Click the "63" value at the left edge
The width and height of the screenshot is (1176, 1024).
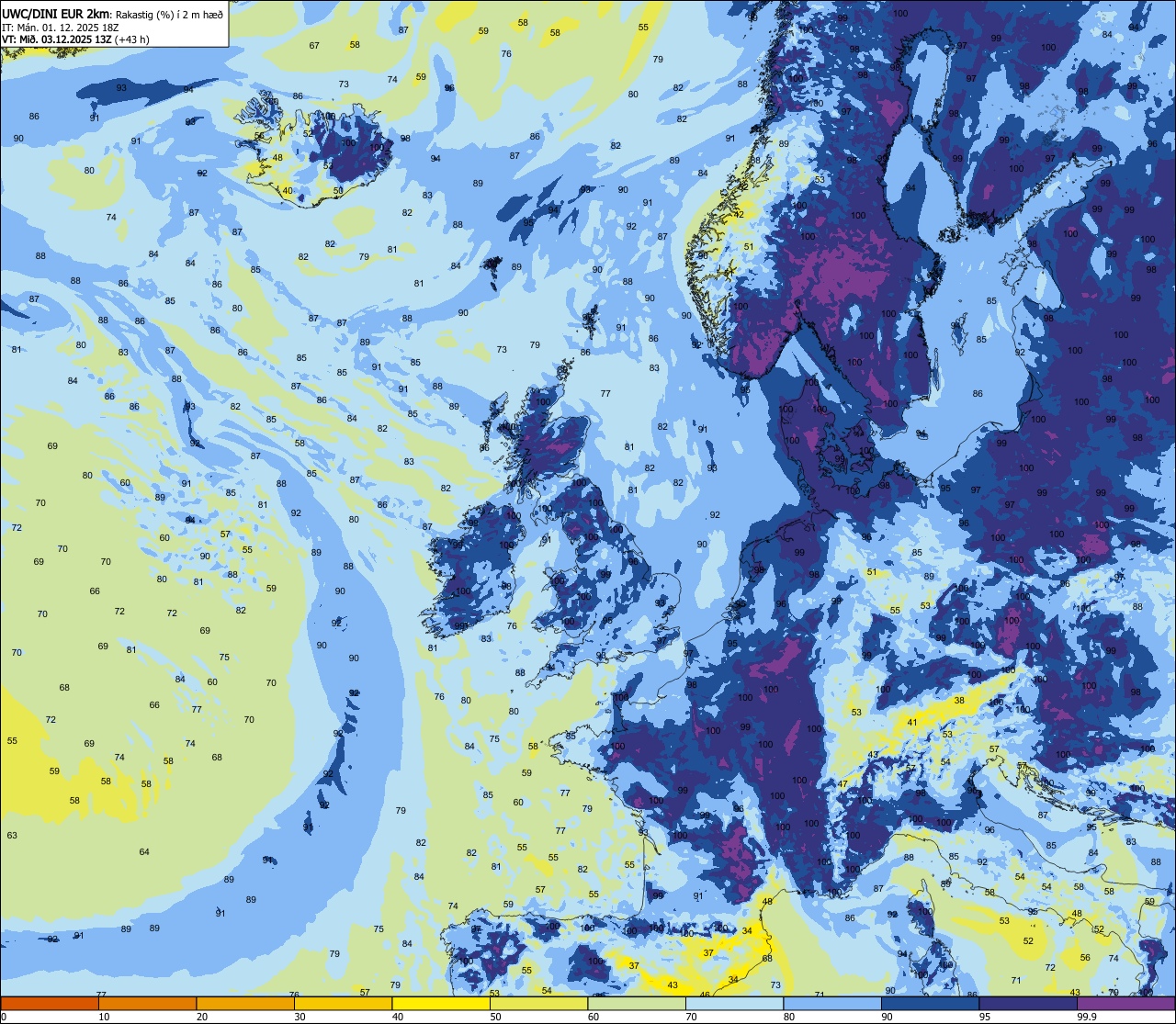(x=12, y=835)
